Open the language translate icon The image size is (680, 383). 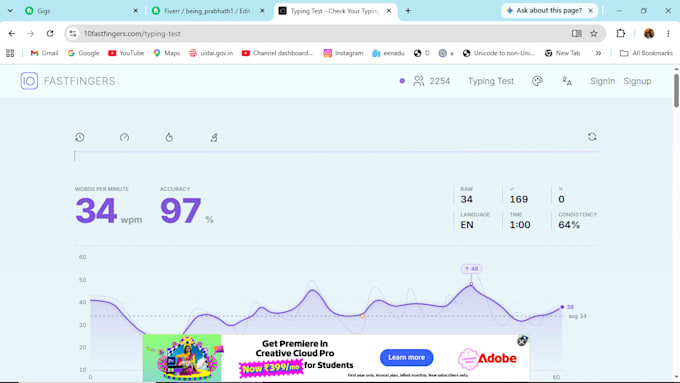pos(567,81)
